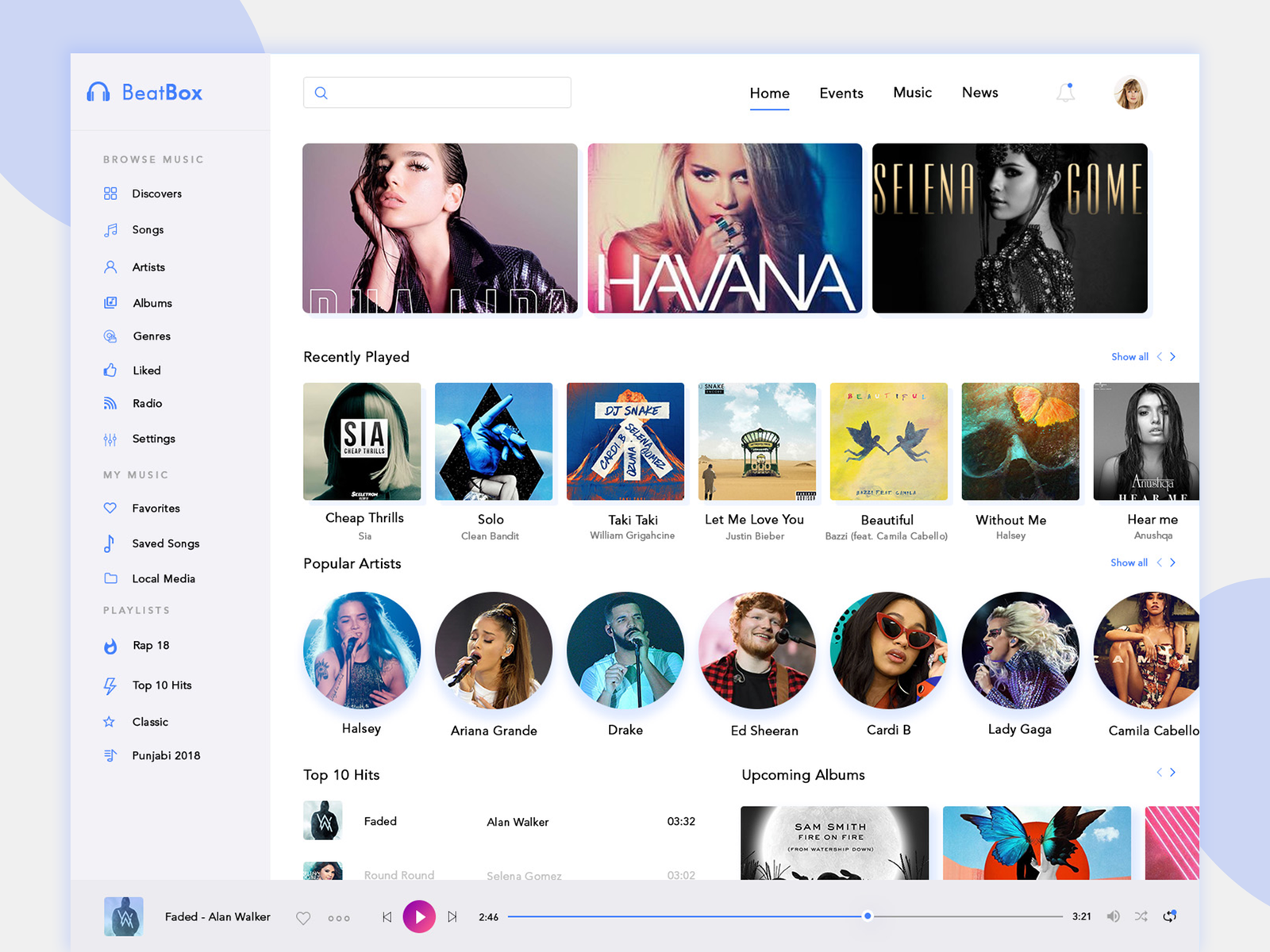Switch to the Events tab
Image resolution: width=1270 pixels, height=952 pixels.
(841, 93)
